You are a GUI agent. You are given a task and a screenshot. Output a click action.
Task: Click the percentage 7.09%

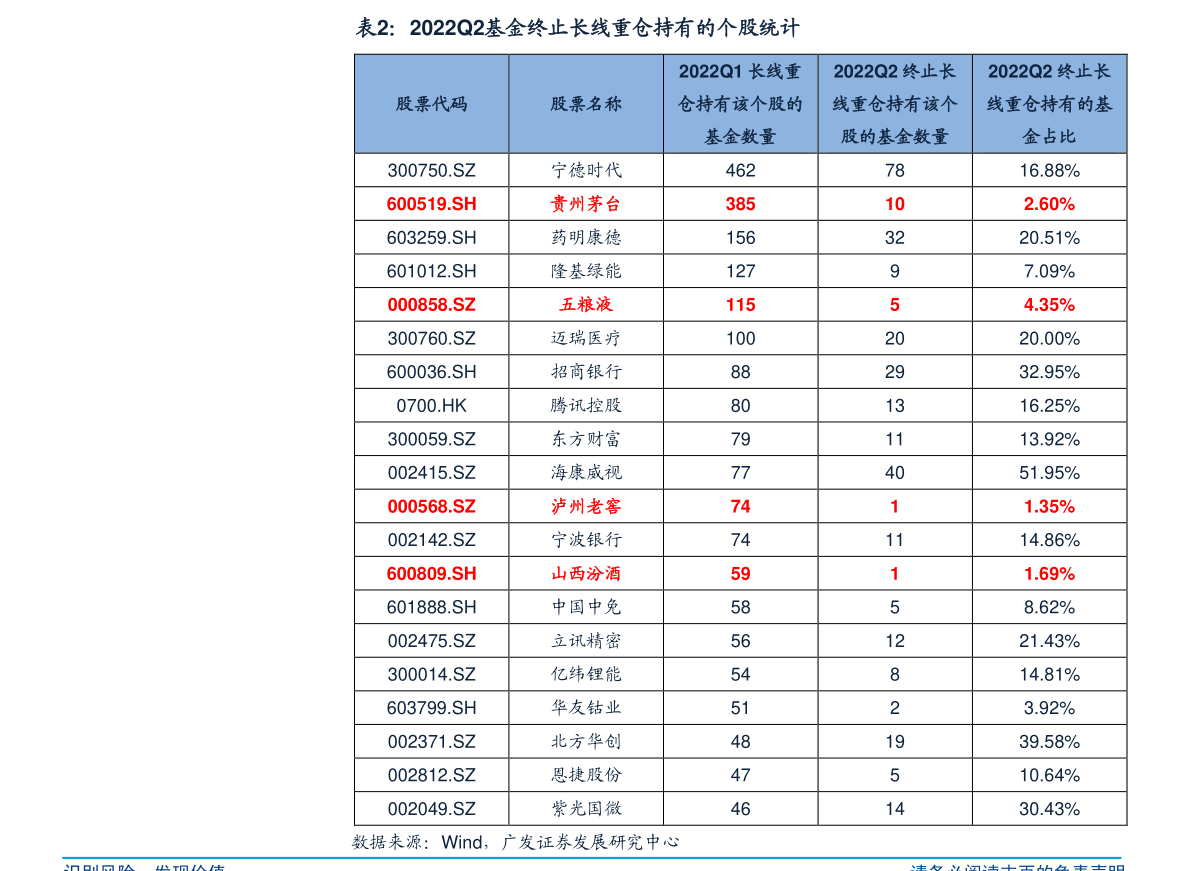pos(1050,271)
